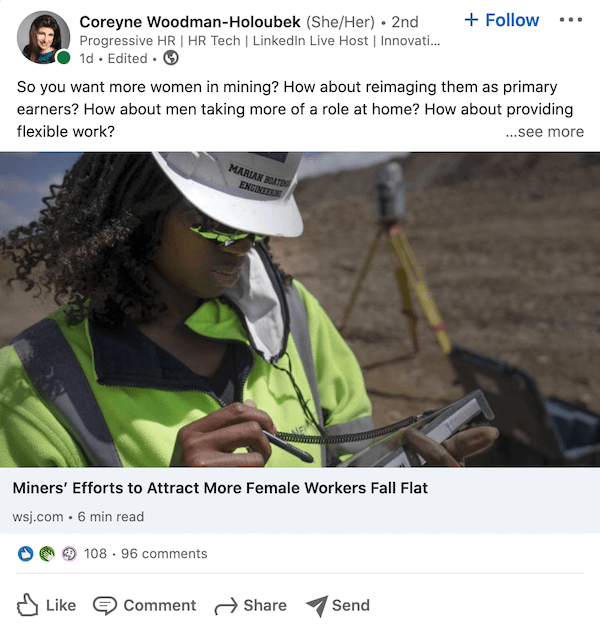Open Coreyne Woodman-Holoubek's profile photo
Screen dimensions: 600x632
[x=43, y=37]
